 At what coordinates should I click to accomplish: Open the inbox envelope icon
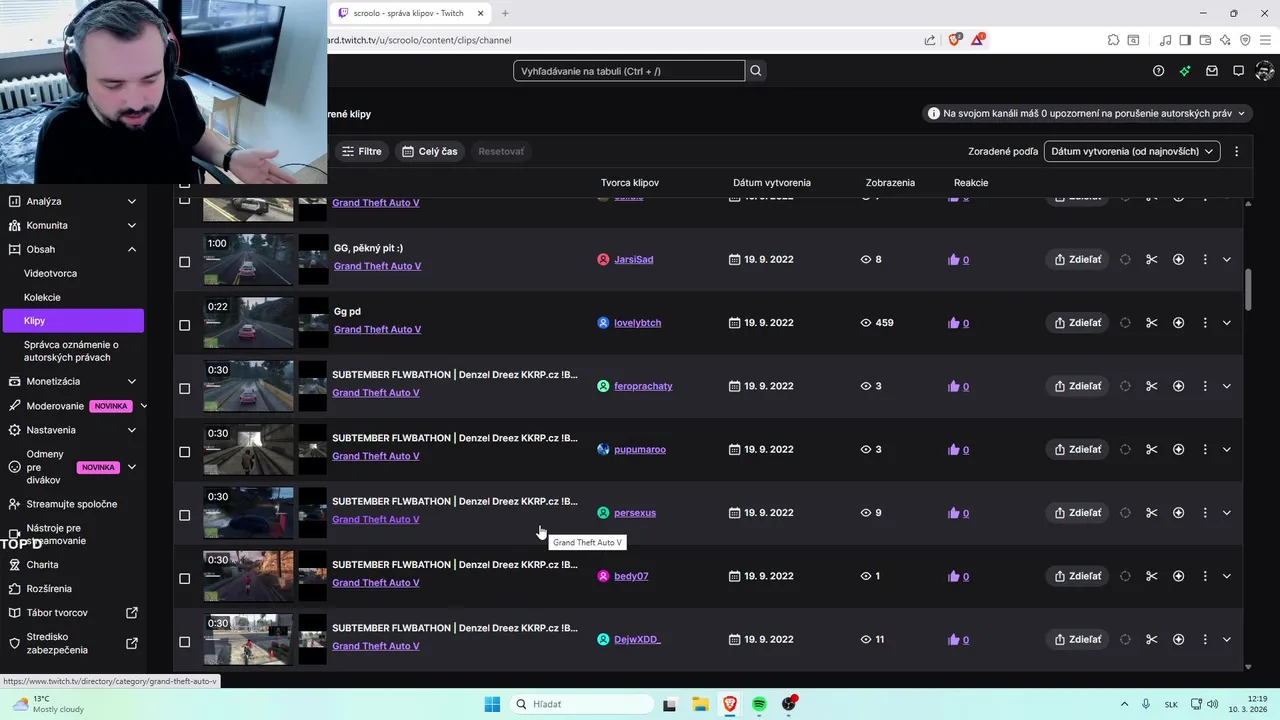tap(1212, 71)
